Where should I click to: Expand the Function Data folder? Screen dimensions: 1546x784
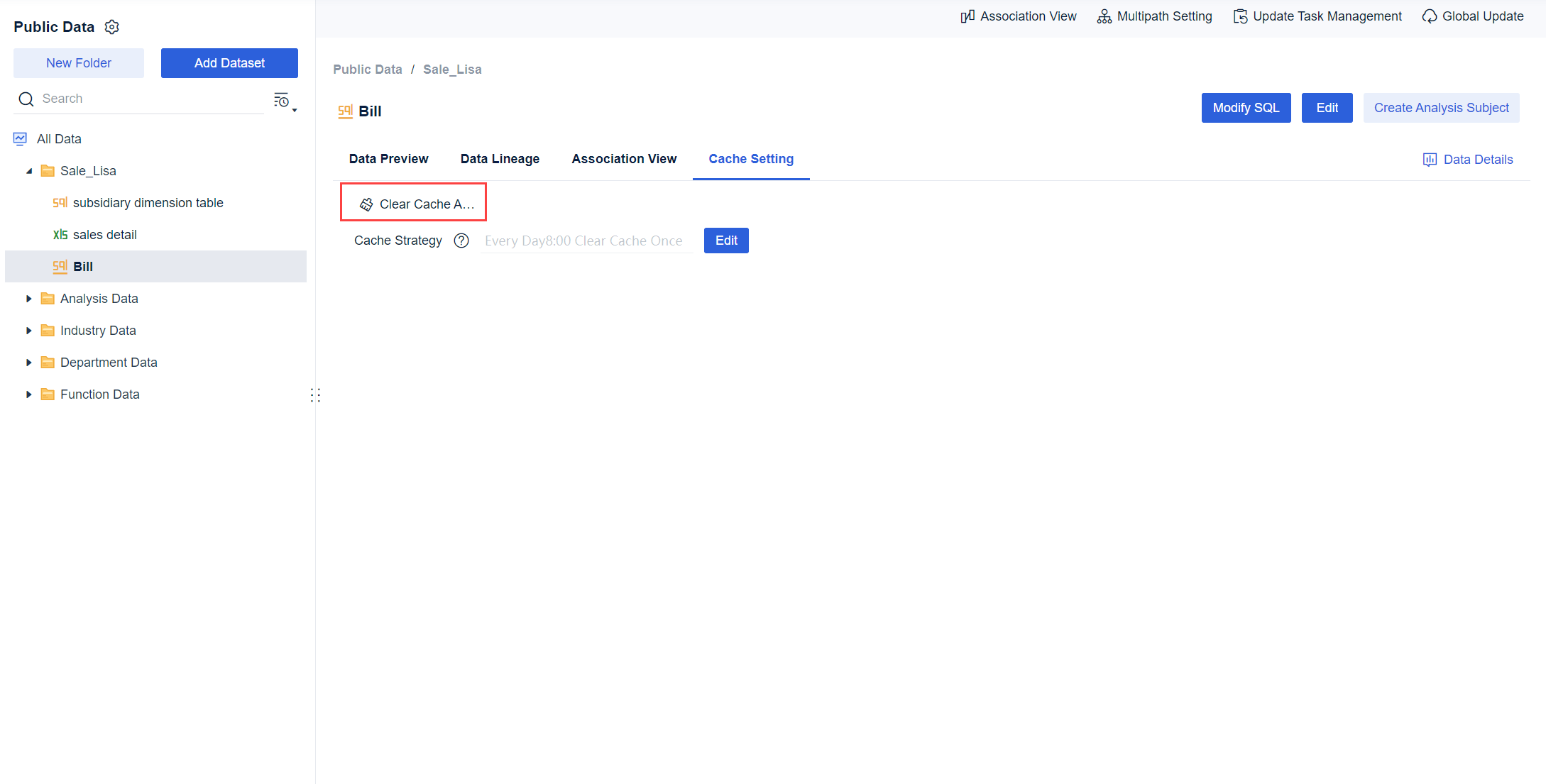click(29, 394)
